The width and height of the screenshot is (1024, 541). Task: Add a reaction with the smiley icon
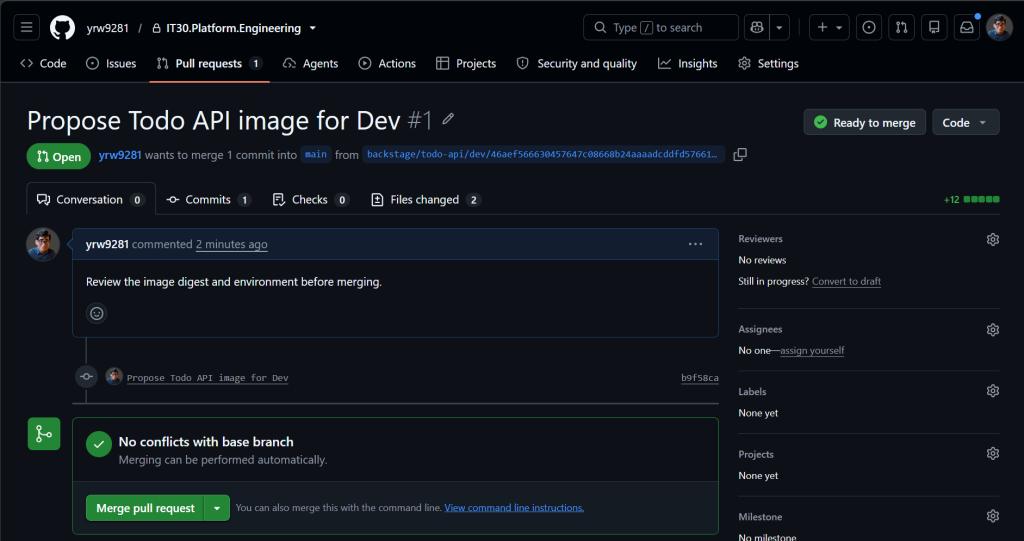(97, 314)
